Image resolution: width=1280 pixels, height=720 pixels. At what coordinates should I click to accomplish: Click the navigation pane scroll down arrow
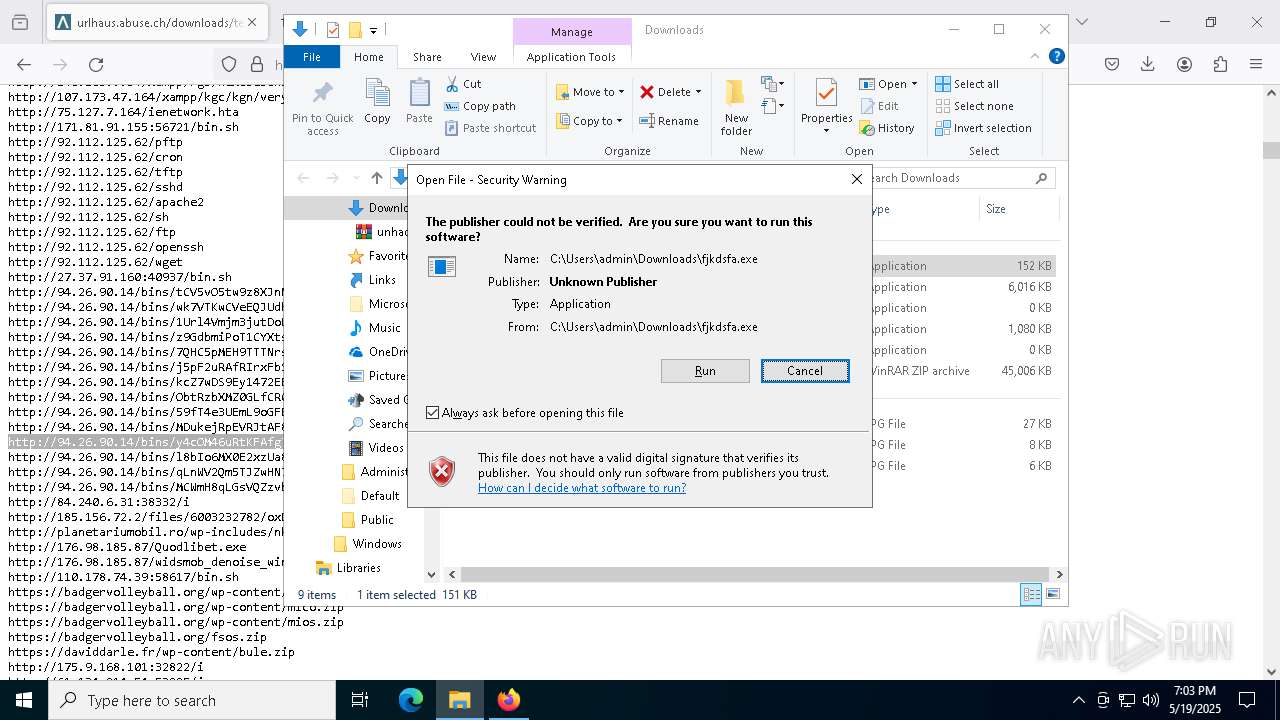point(432,574)
